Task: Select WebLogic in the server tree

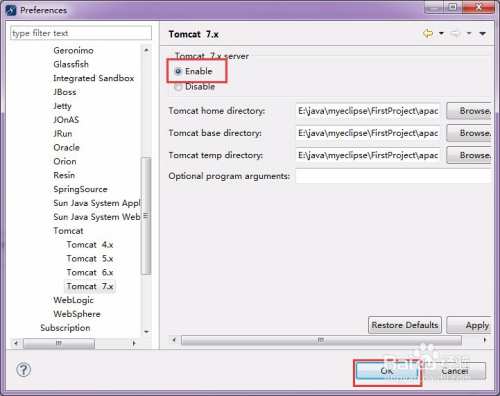Action: click(73, 300)
